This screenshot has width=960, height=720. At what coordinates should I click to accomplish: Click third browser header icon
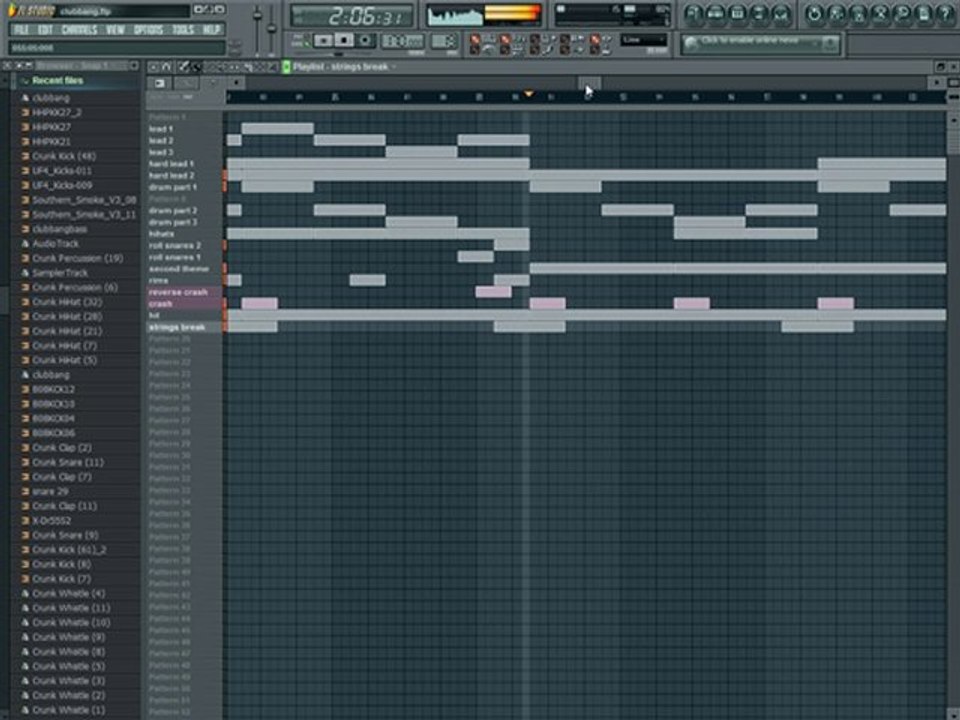tap(28, 66)
